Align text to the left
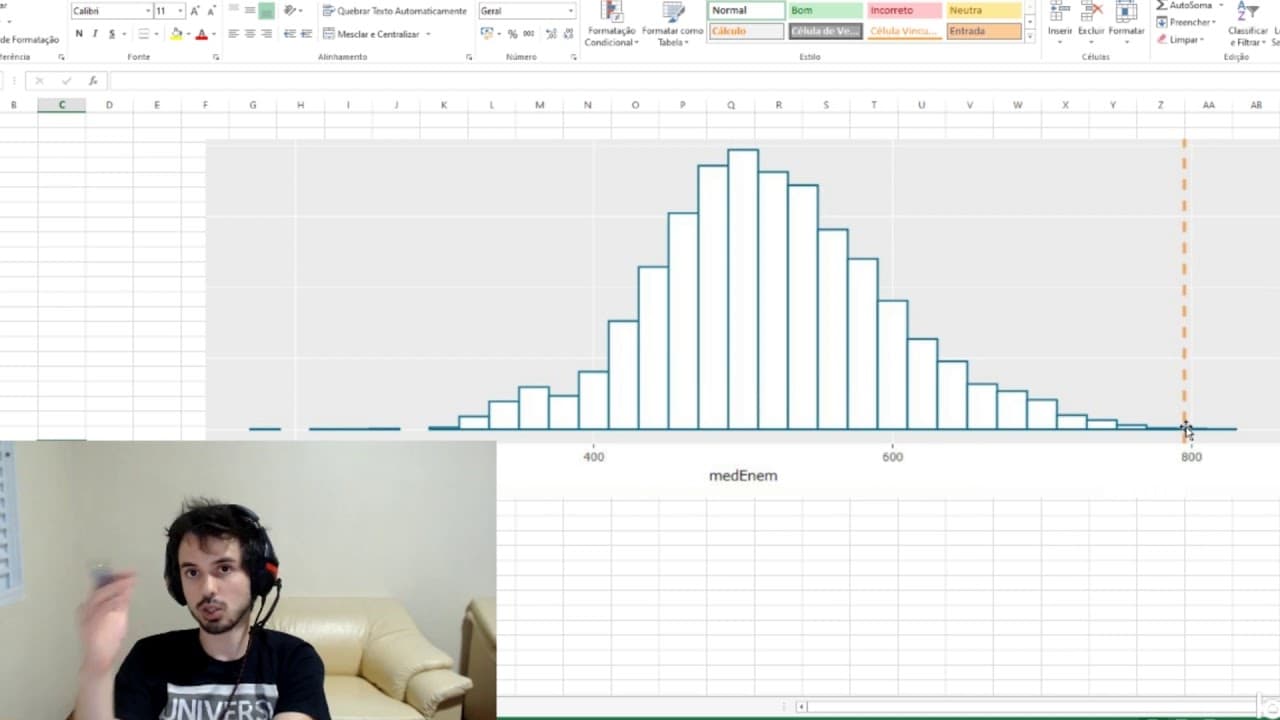The width and height of the screenshot is (1280, 720). (233, 34)
